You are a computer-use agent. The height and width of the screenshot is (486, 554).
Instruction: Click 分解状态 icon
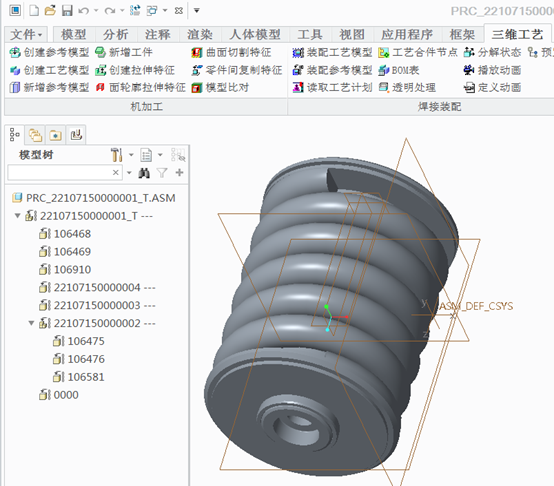tap(469, 53)
